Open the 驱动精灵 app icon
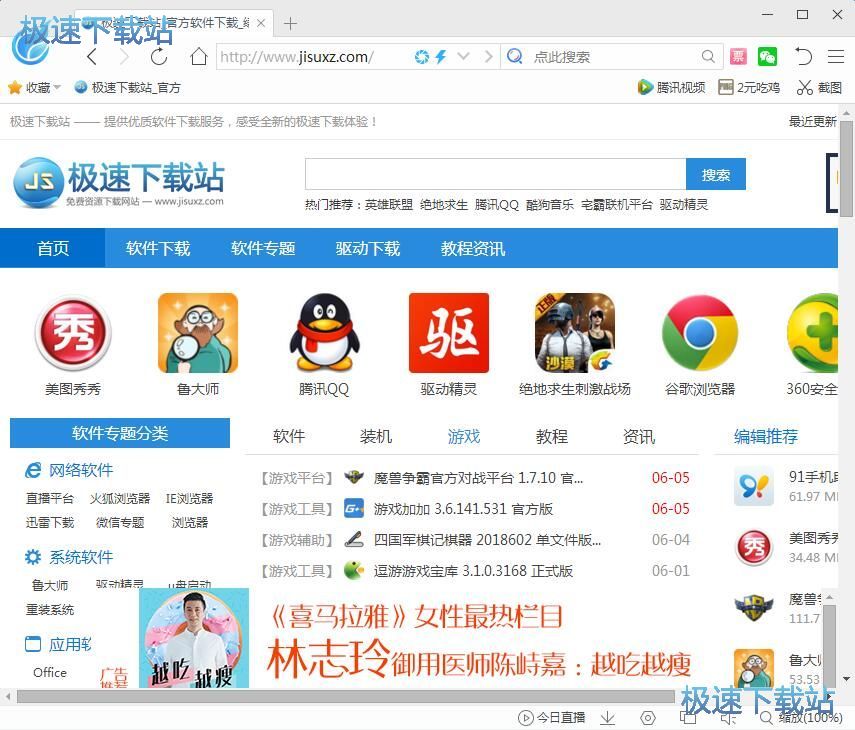Screen dimensions: 855x730 (x=449, y=333)
